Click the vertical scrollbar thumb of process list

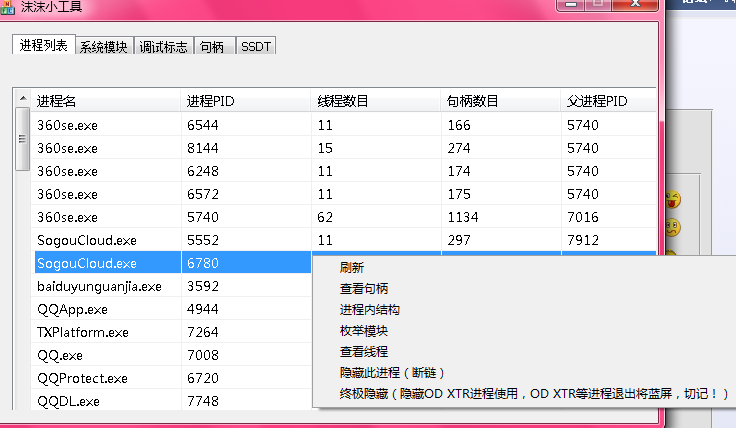(22, 139)
